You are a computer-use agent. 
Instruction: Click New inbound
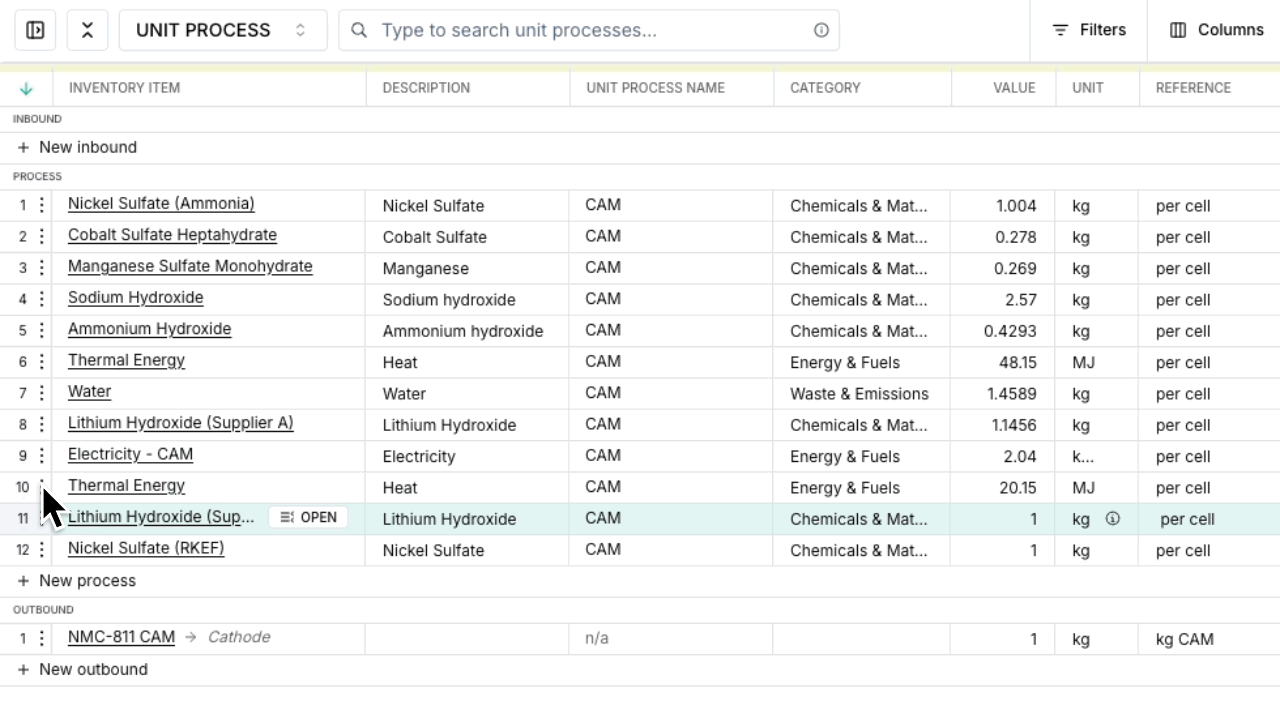[76, 147]
